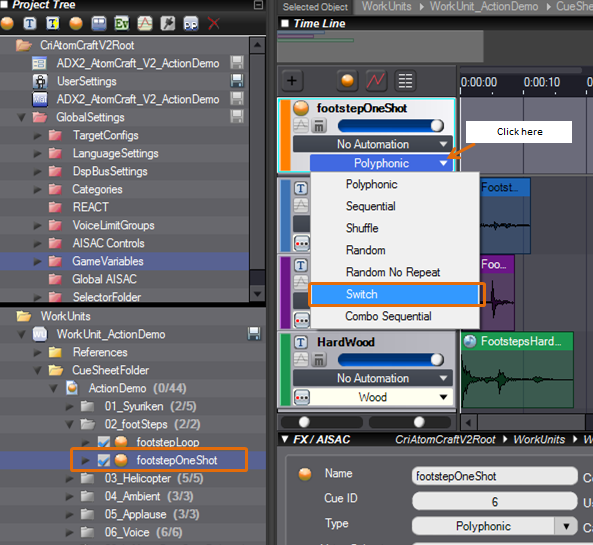Screen dimensions: 593x545
Task: Click the list view icon in Time Line toolbar
Action: pos(405,81)
